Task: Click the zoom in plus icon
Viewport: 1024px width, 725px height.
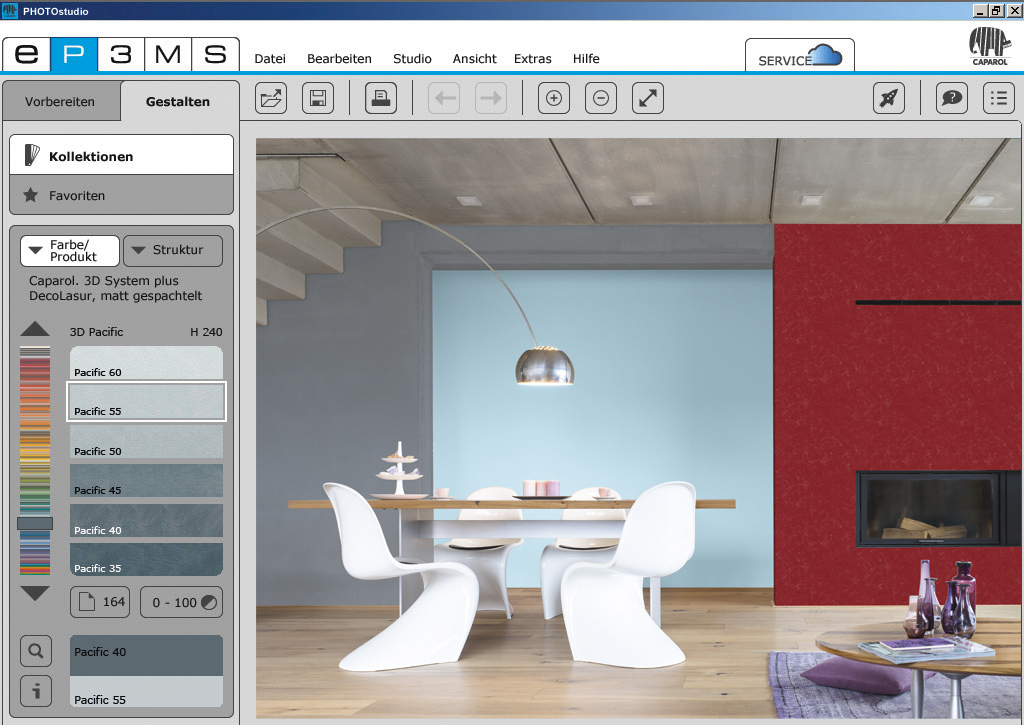Action: [x=553, y=98]
